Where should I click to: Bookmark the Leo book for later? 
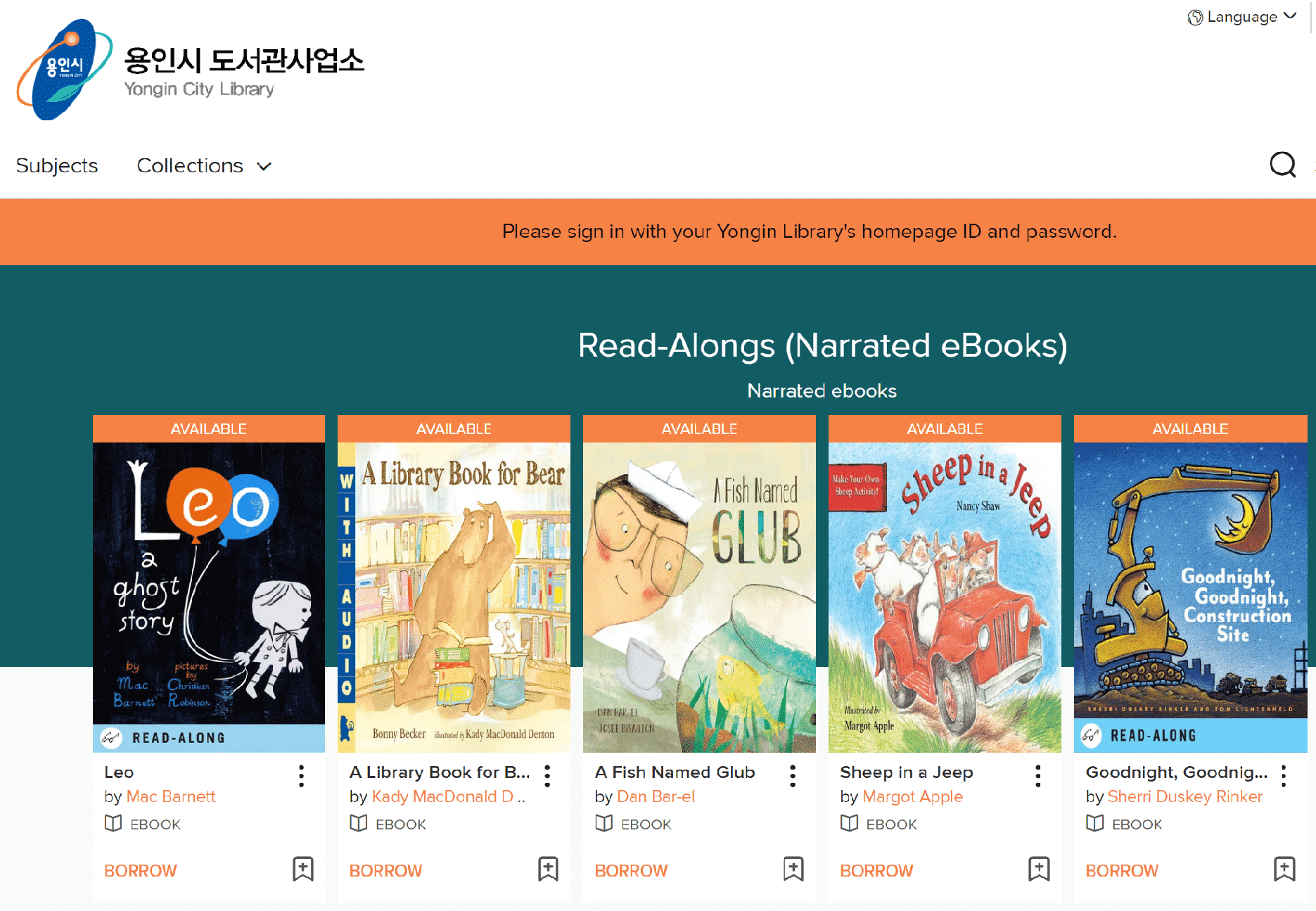tap(303, 869)
